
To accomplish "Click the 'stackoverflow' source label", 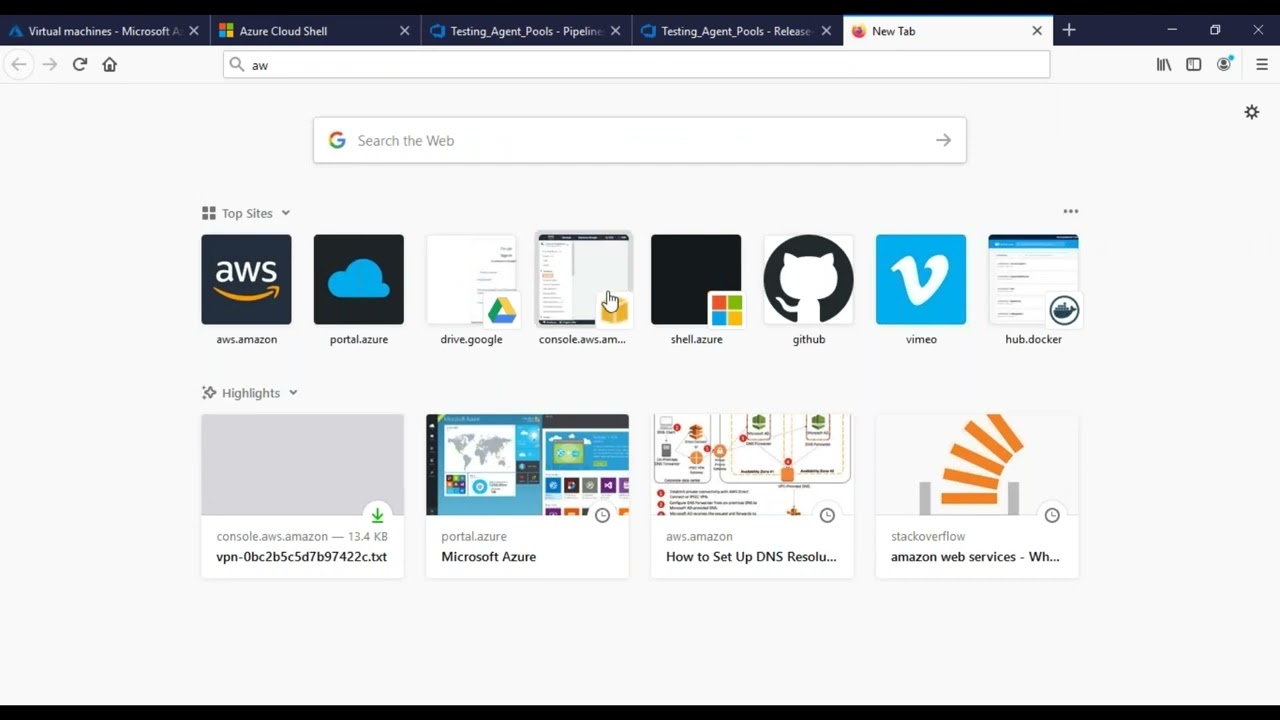I will click(928, 537).
